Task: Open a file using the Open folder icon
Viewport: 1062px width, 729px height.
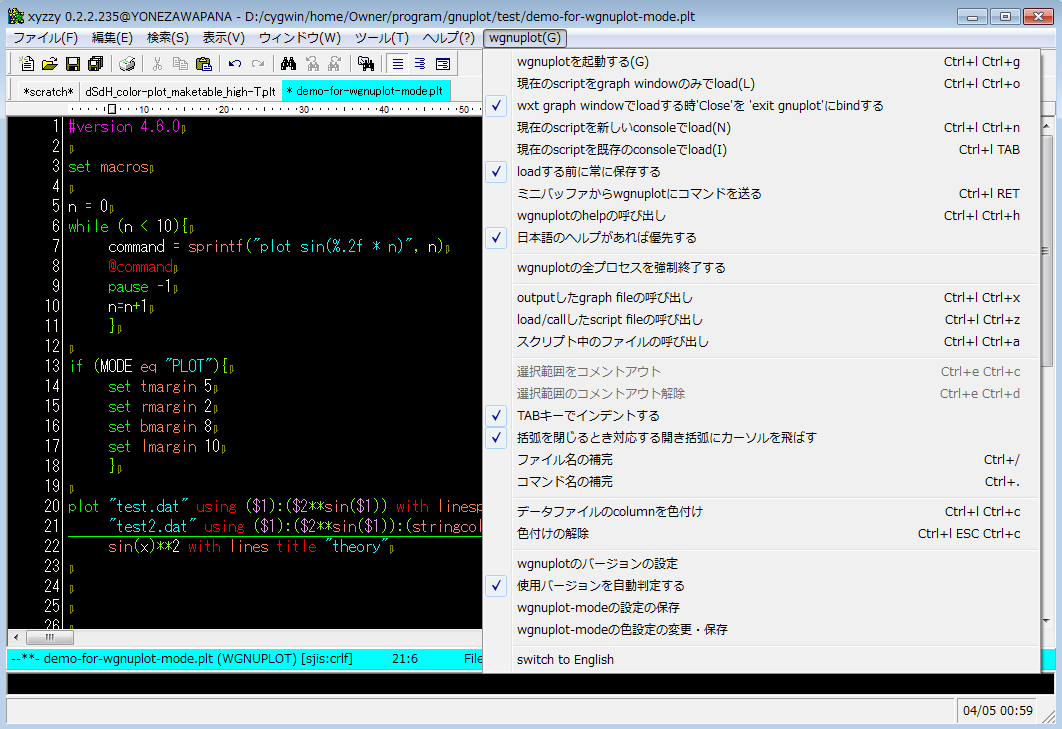Action: click(48, 63)
